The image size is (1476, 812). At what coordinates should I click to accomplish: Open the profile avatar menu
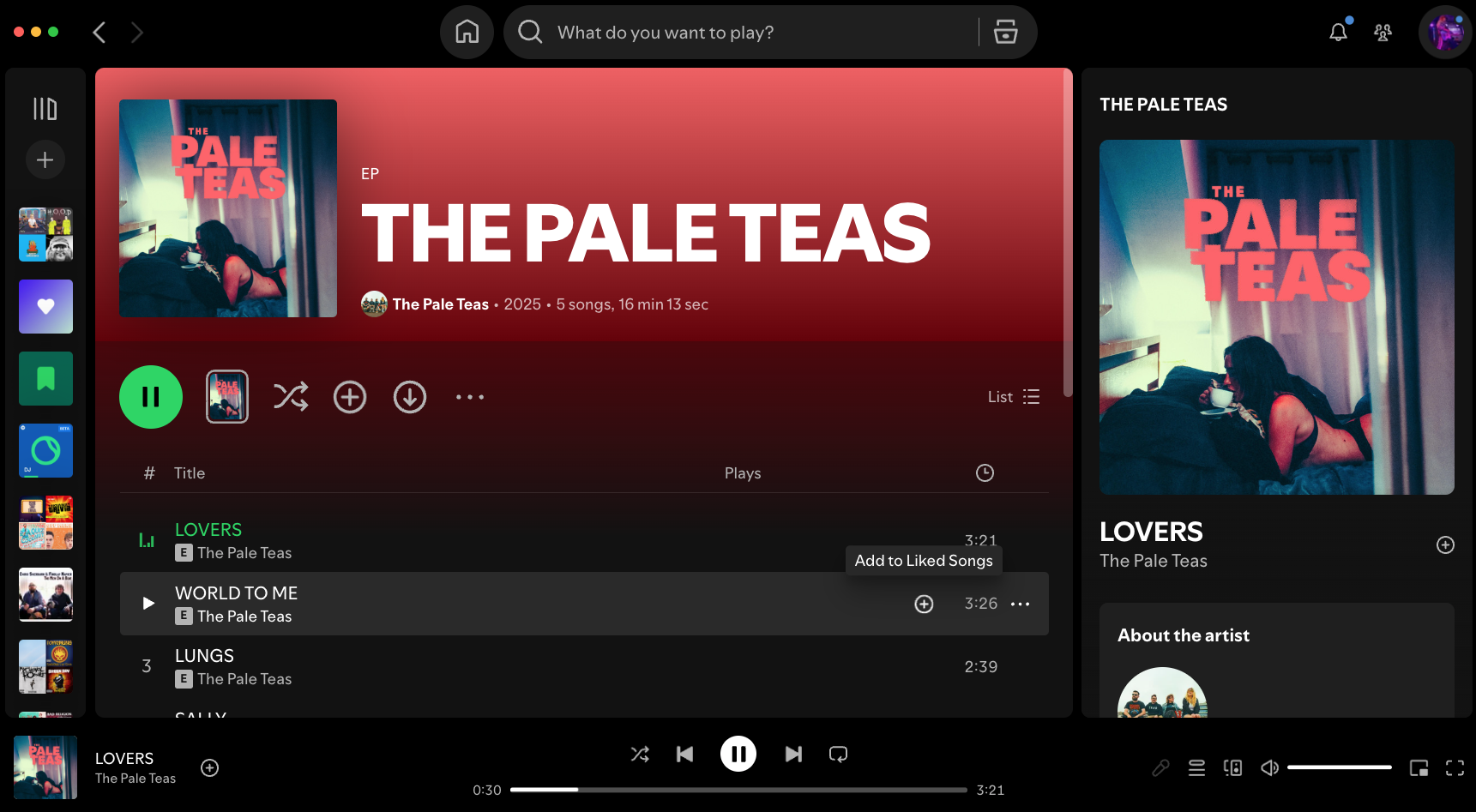(1445, 33)
